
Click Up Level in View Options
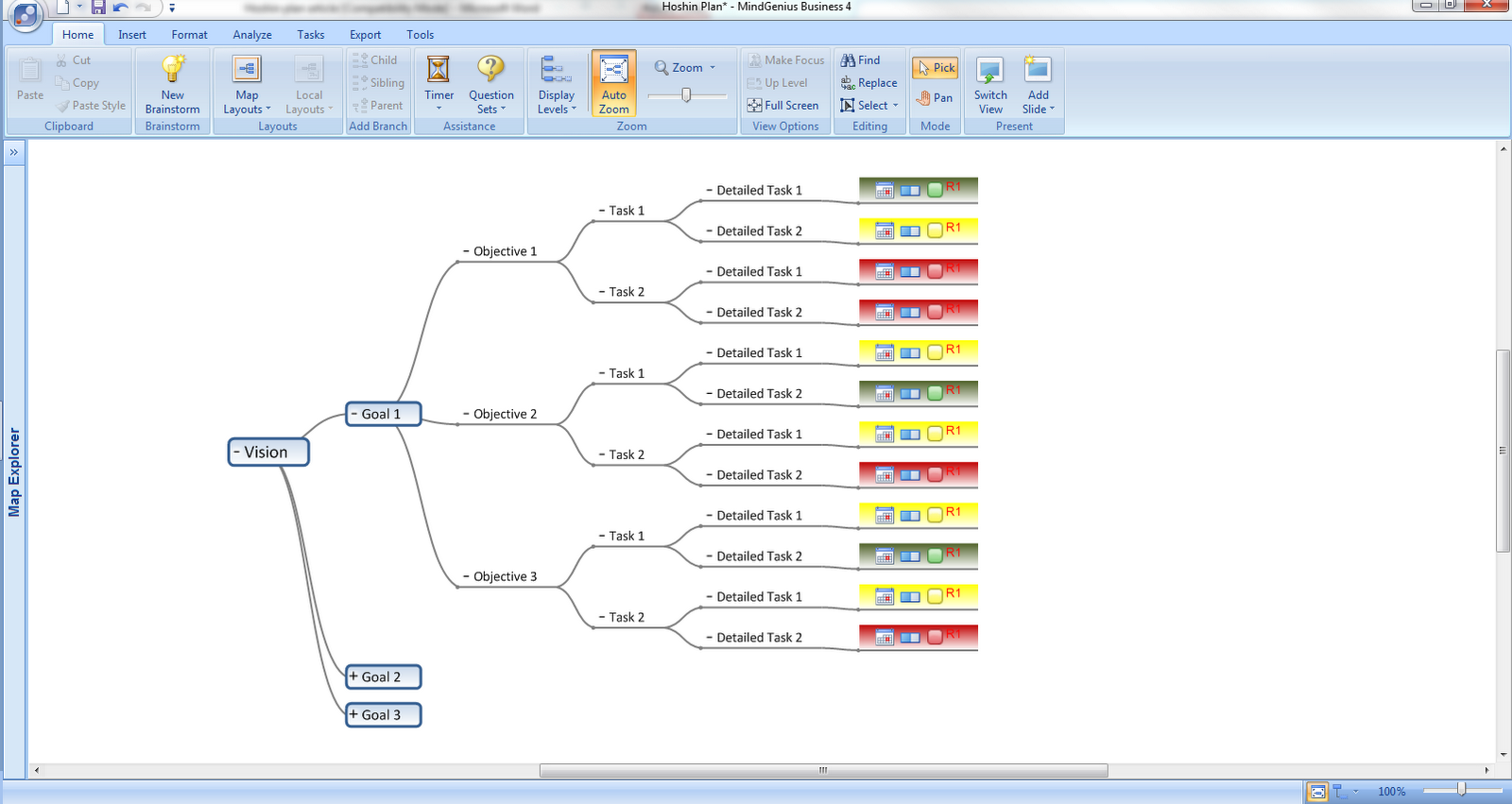coord(777,83)
